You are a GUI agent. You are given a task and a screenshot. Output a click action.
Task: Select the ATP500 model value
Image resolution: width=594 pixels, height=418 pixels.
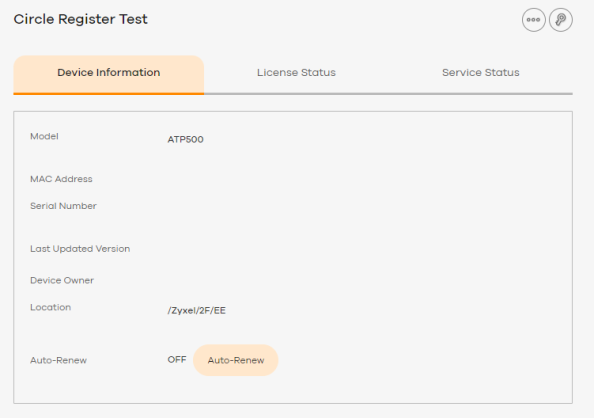pos(186,139)
